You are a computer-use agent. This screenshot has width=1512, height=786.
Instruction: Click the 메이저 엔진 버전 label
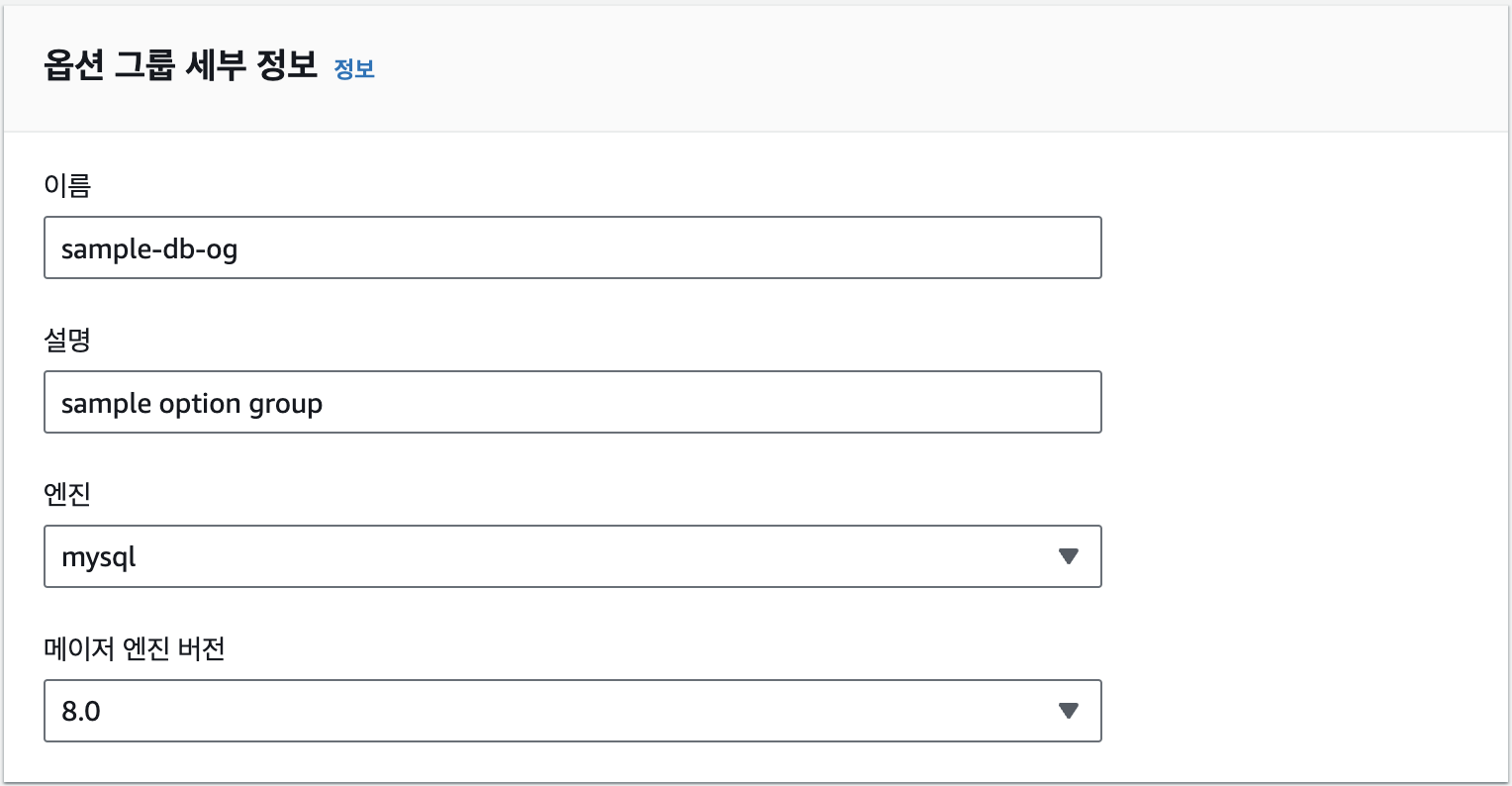(x=135, y=648)
